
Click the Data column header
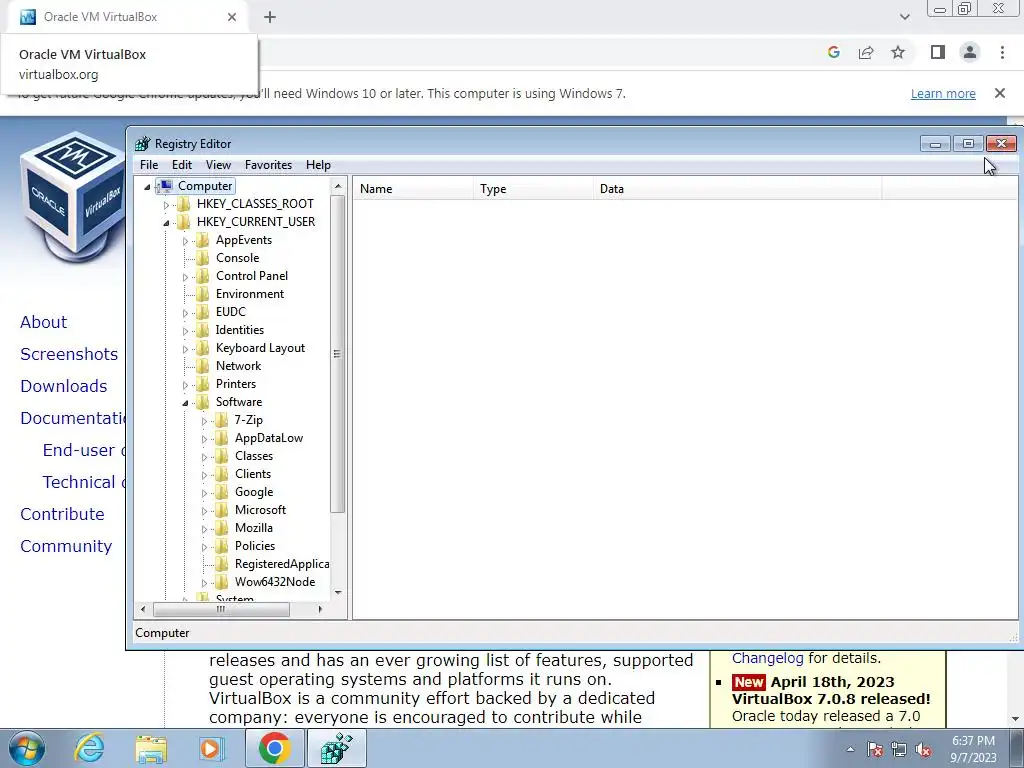(x=737, y=189)
